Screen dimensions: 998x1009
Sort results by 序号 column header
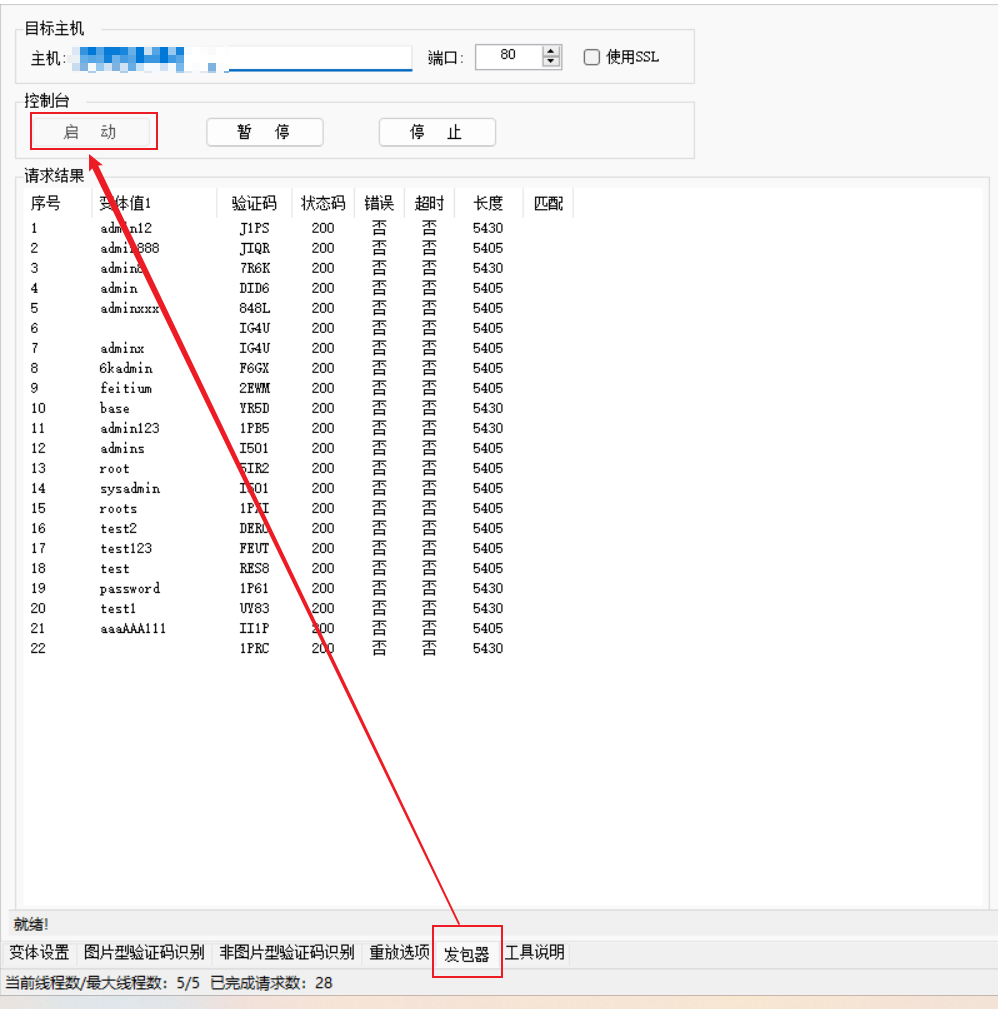[x=46, y=204]
